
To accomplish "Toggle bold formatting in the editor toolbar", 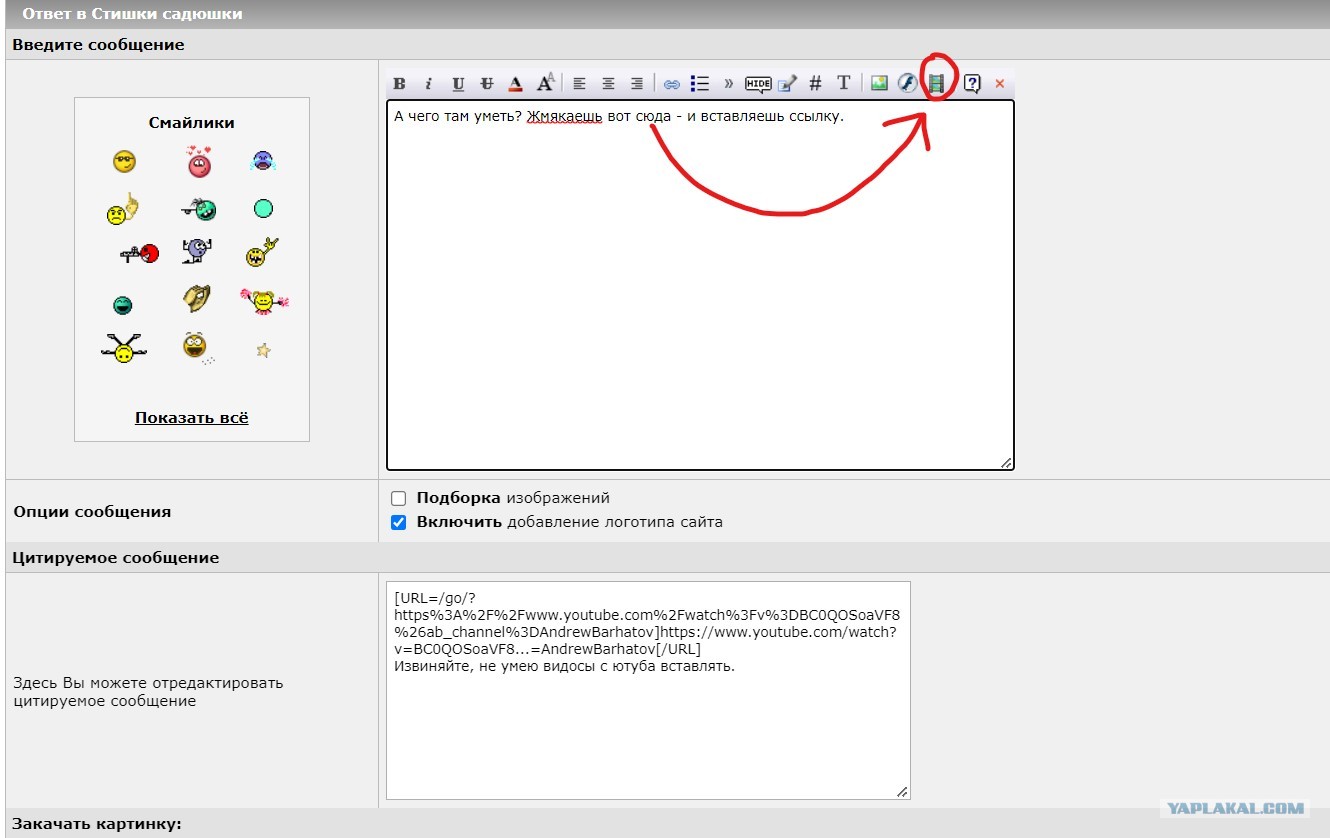I will click(399, 84).
